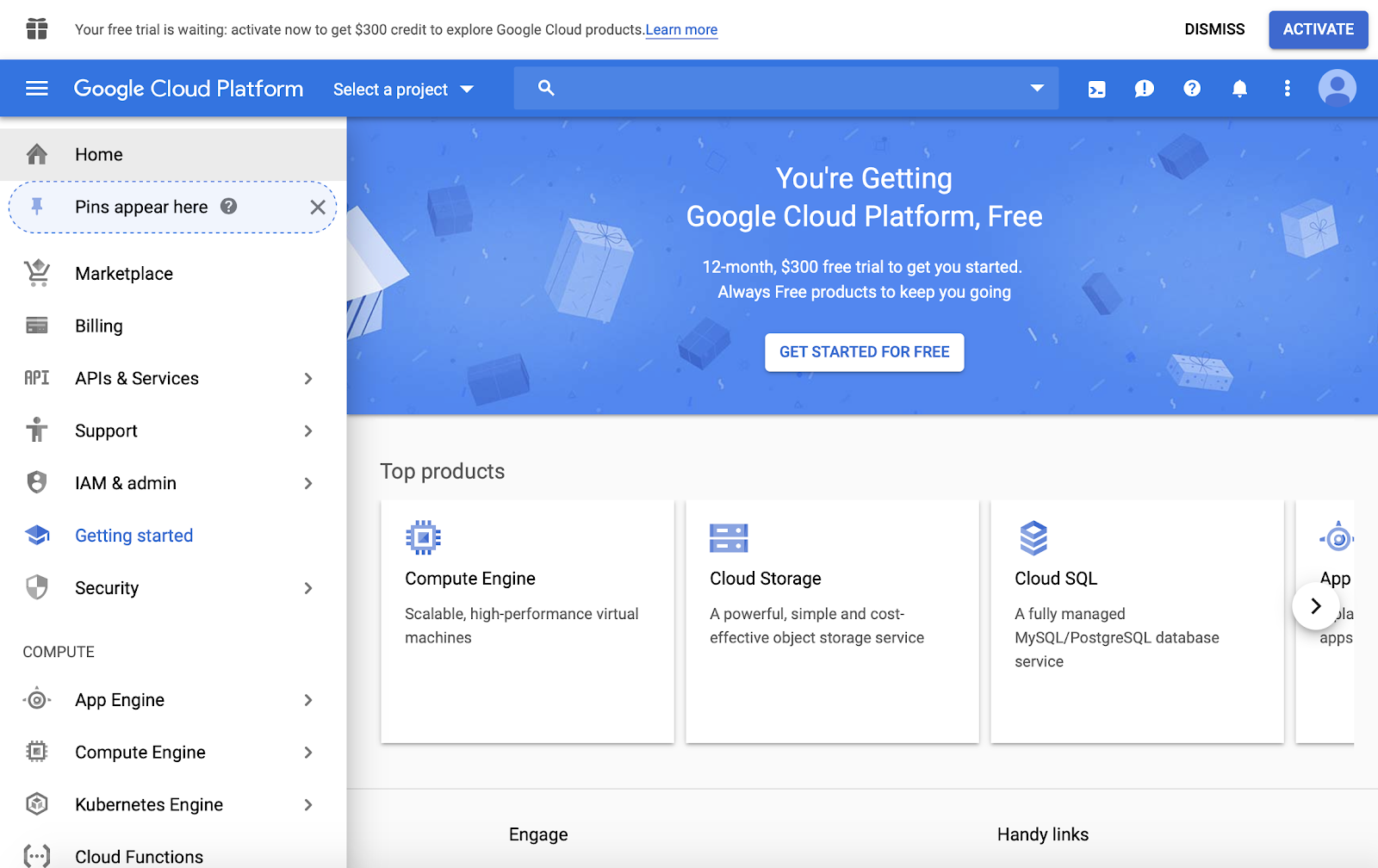Click the IAM & admin shield icon
1378x868 pixels.
pos(37,482)
